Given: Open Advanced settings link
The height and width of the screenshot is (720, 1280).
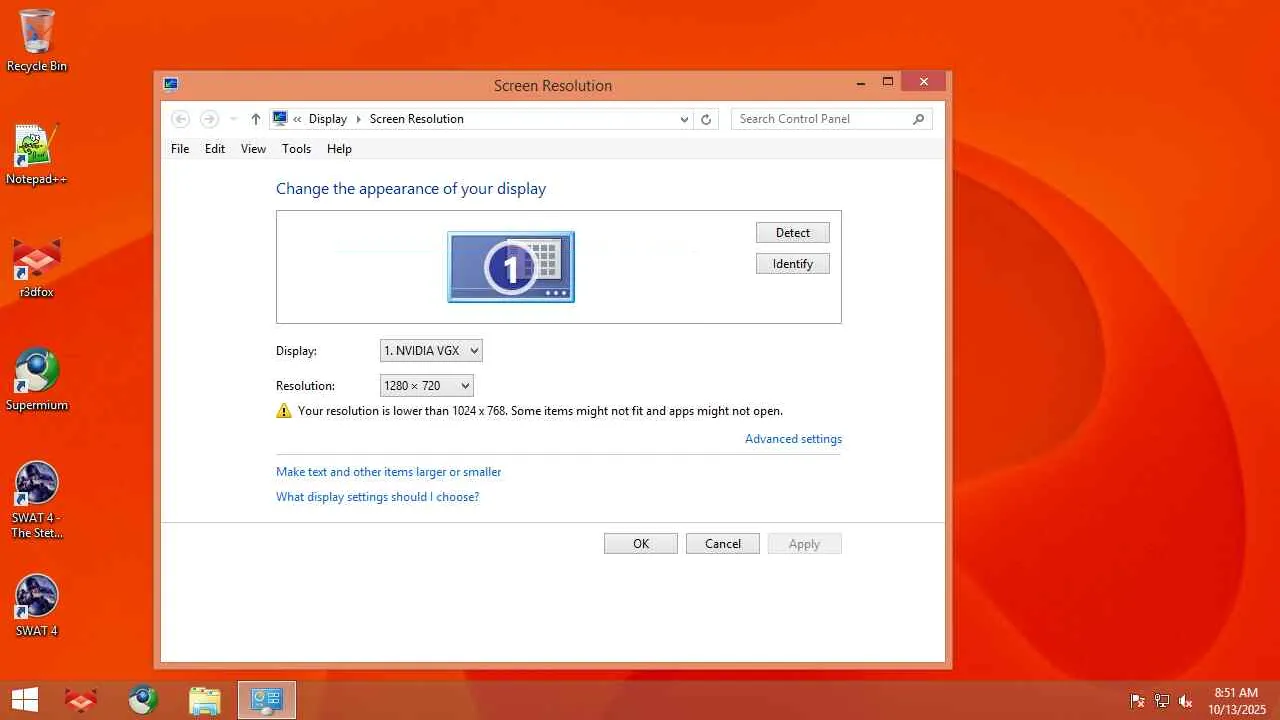Looking at the screenshot, I should pos(793,439).
